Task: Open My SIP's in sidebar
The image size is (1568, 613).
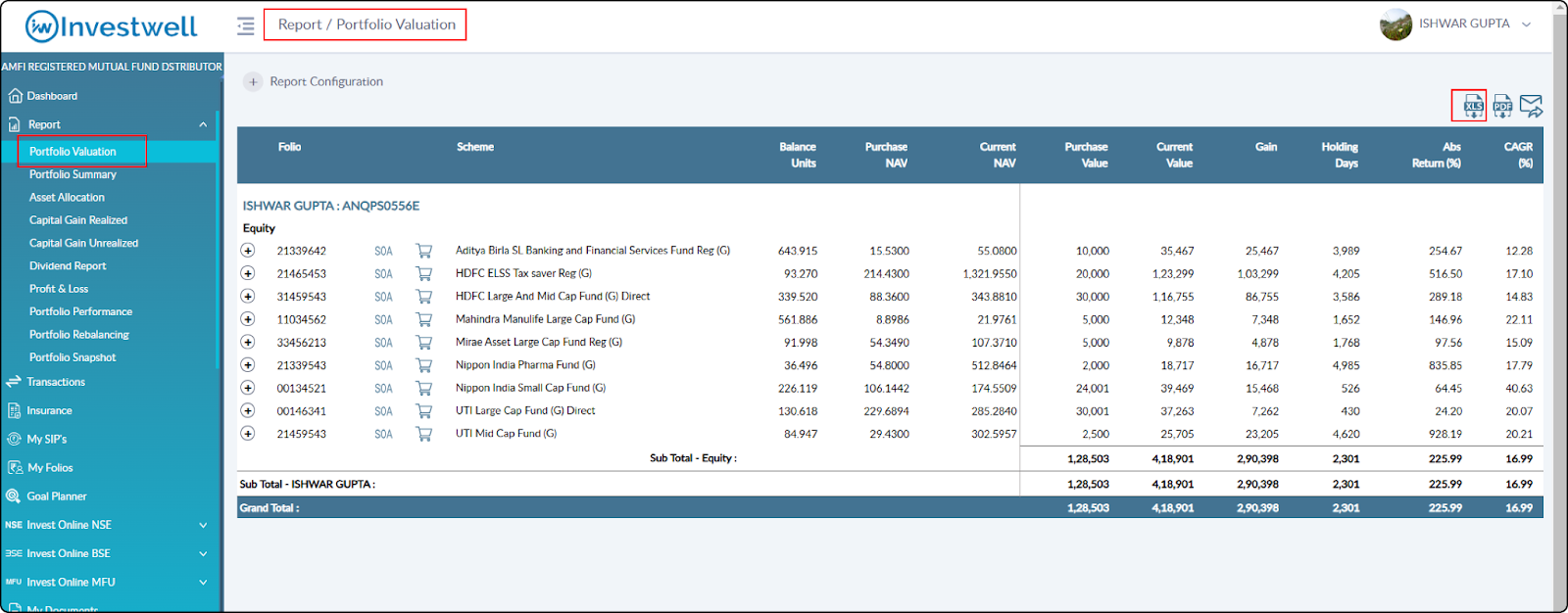Action: pyautogui.click(x=47, y=440)
